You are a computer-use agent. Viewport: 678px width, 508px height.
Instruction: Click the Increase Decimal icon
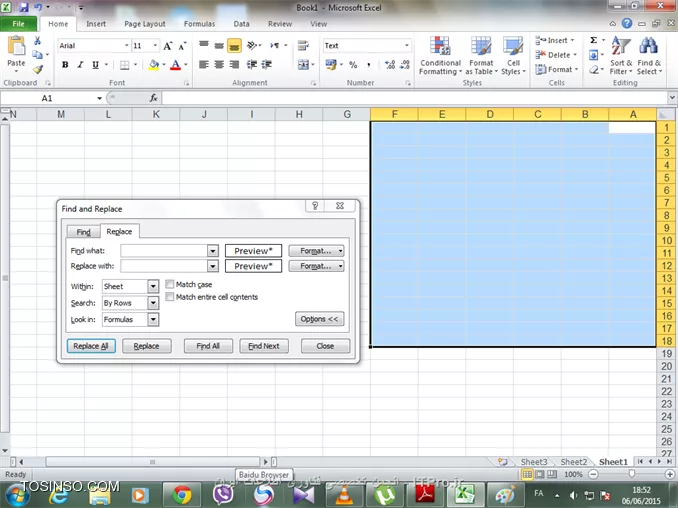pos(390,65)
